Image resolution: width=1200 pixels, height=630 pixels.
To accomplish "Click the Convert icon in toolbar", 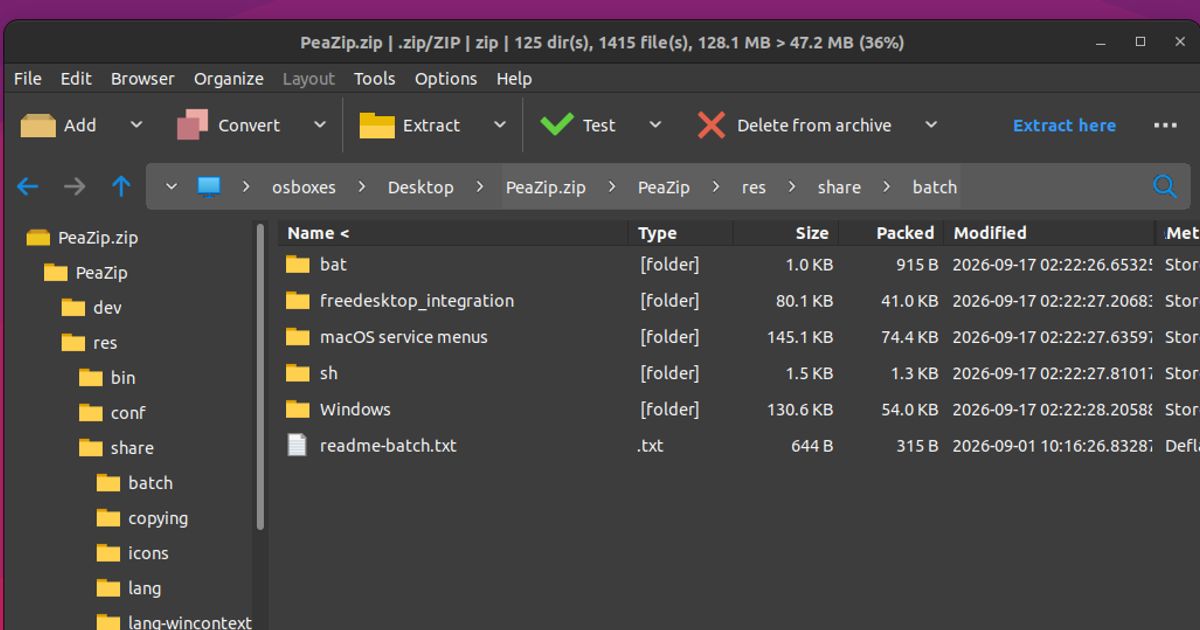I will [x=192, y=125].
